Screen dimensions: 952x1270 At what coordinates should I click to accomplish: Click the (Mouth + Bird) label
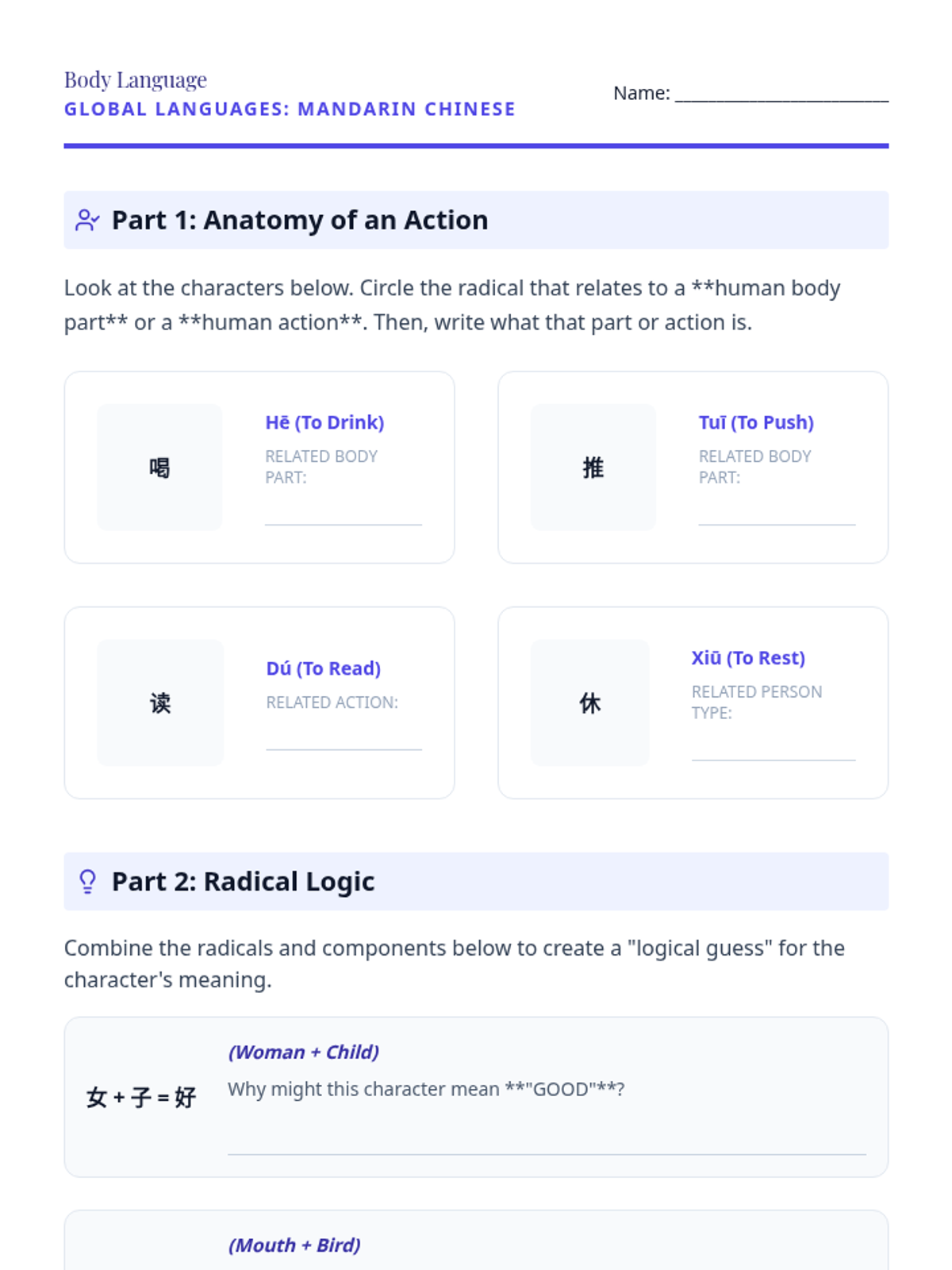(x=294, y=1245)
